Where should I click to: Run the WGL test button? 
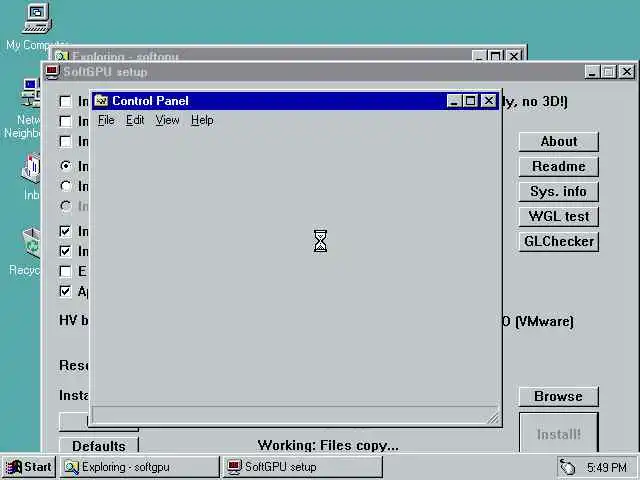[558, 216]
